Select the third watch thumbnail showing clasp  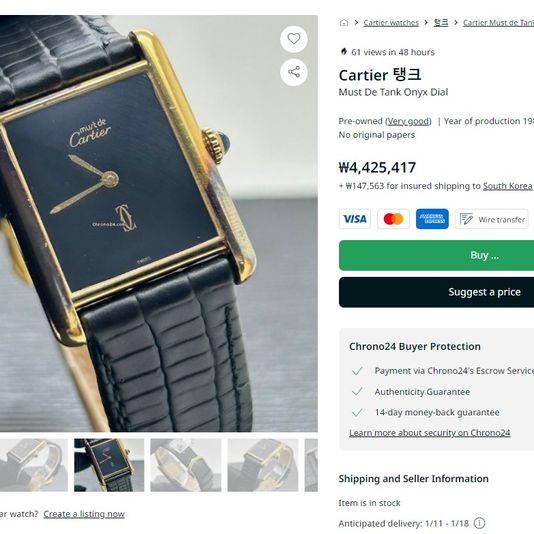point(186,465)
